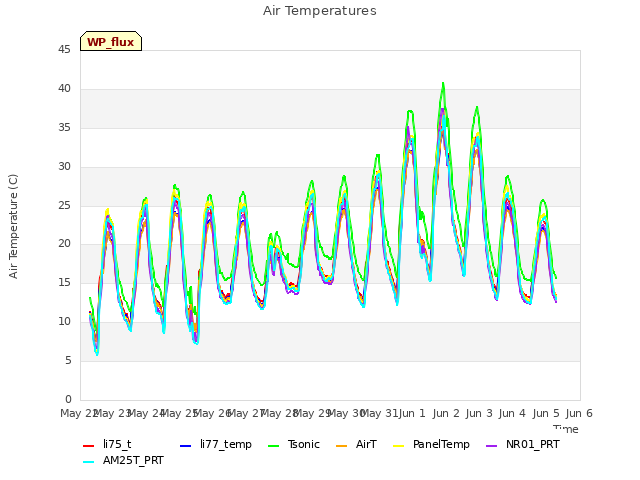Click the Time x-axis title
Screen dimensions: 640x480
(566, 429)
